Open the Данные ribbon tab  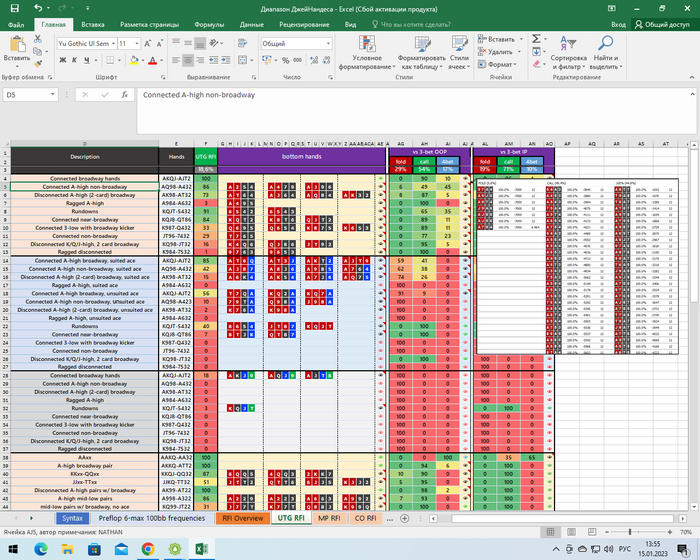point(251,25)
